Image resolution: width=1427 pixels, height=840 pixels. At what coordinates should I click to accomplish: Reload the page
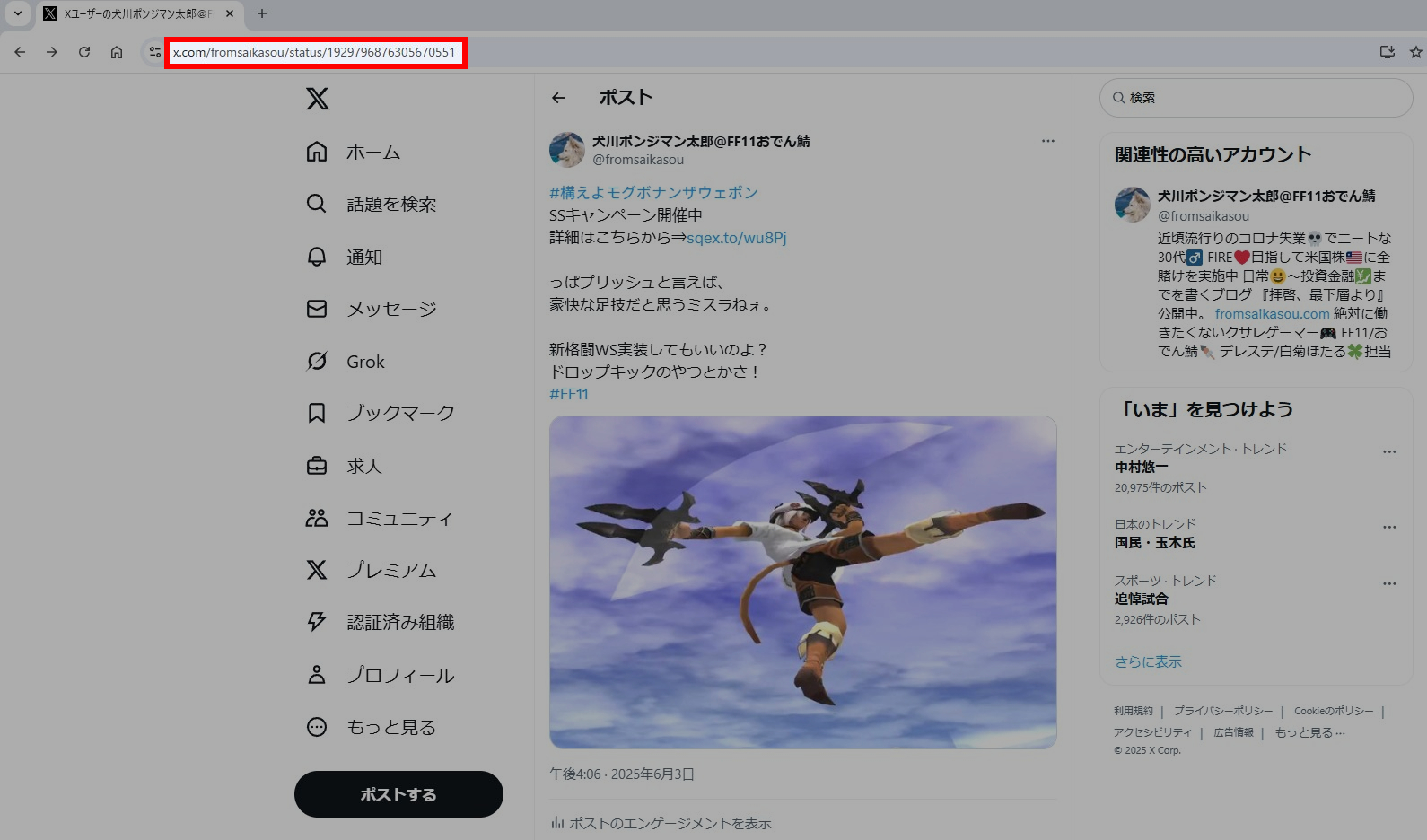[x=84, y=52]
